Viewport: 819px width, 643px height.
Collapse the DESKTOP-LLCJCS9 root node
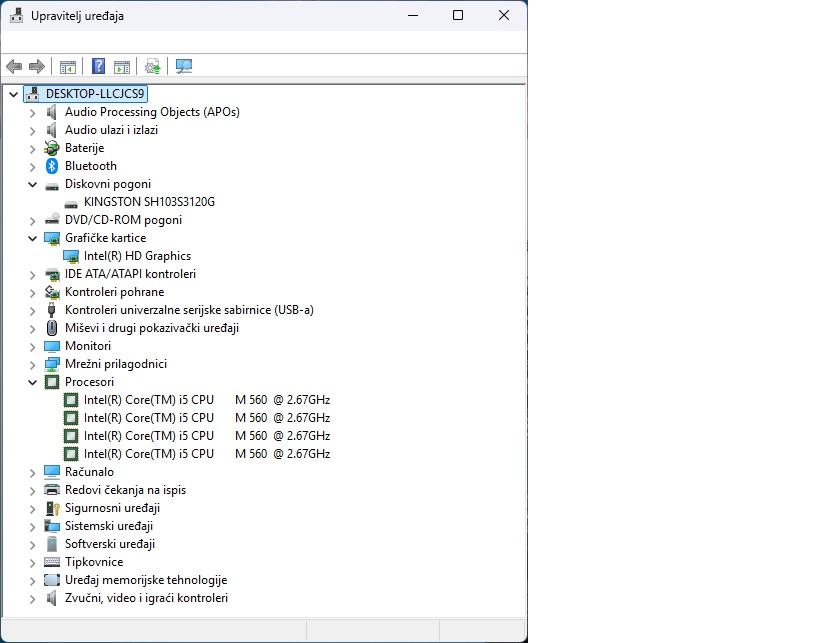14,95
